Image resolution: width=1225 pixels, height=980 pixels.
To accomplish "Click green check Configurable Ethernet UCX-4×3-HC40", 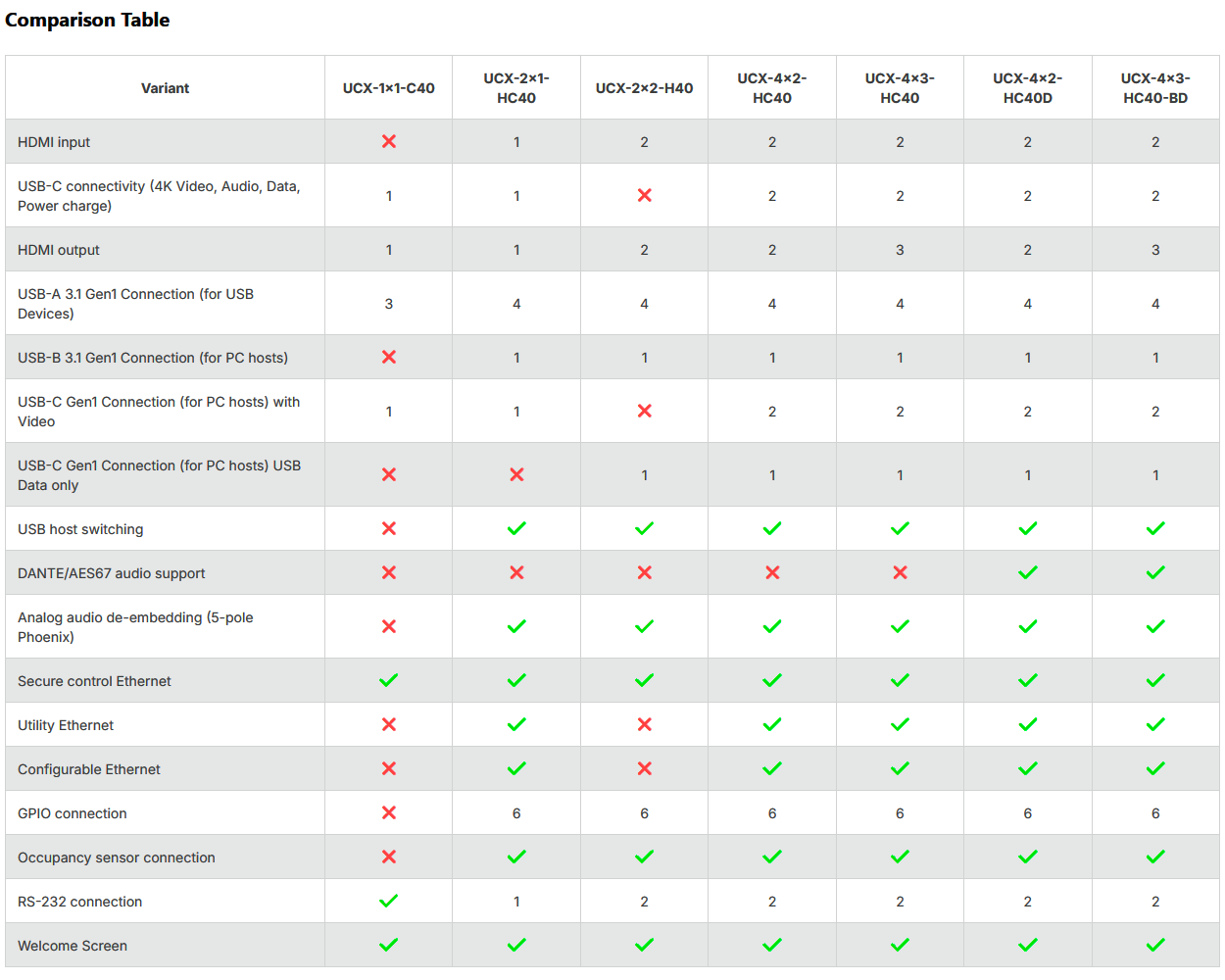I will [900, 768].
